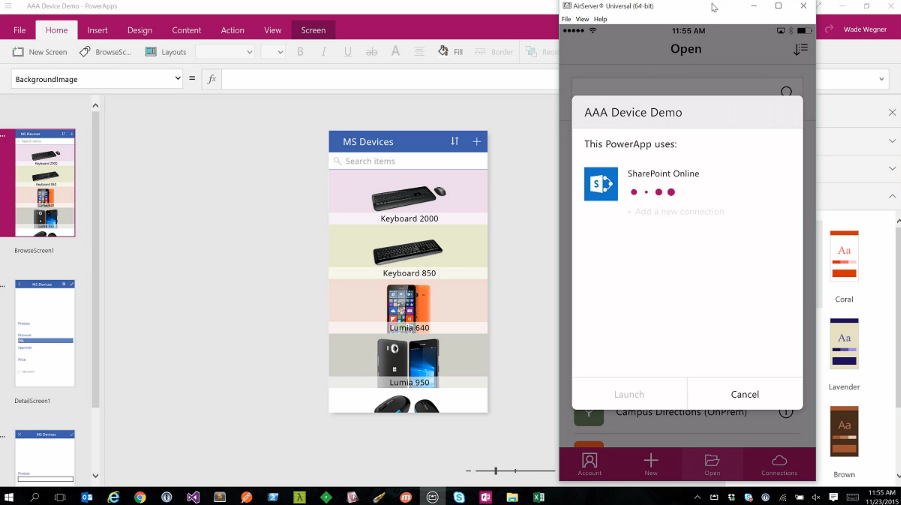Click the text alignment icon
This screenshot has width=901, height=505.
[419, 52]
